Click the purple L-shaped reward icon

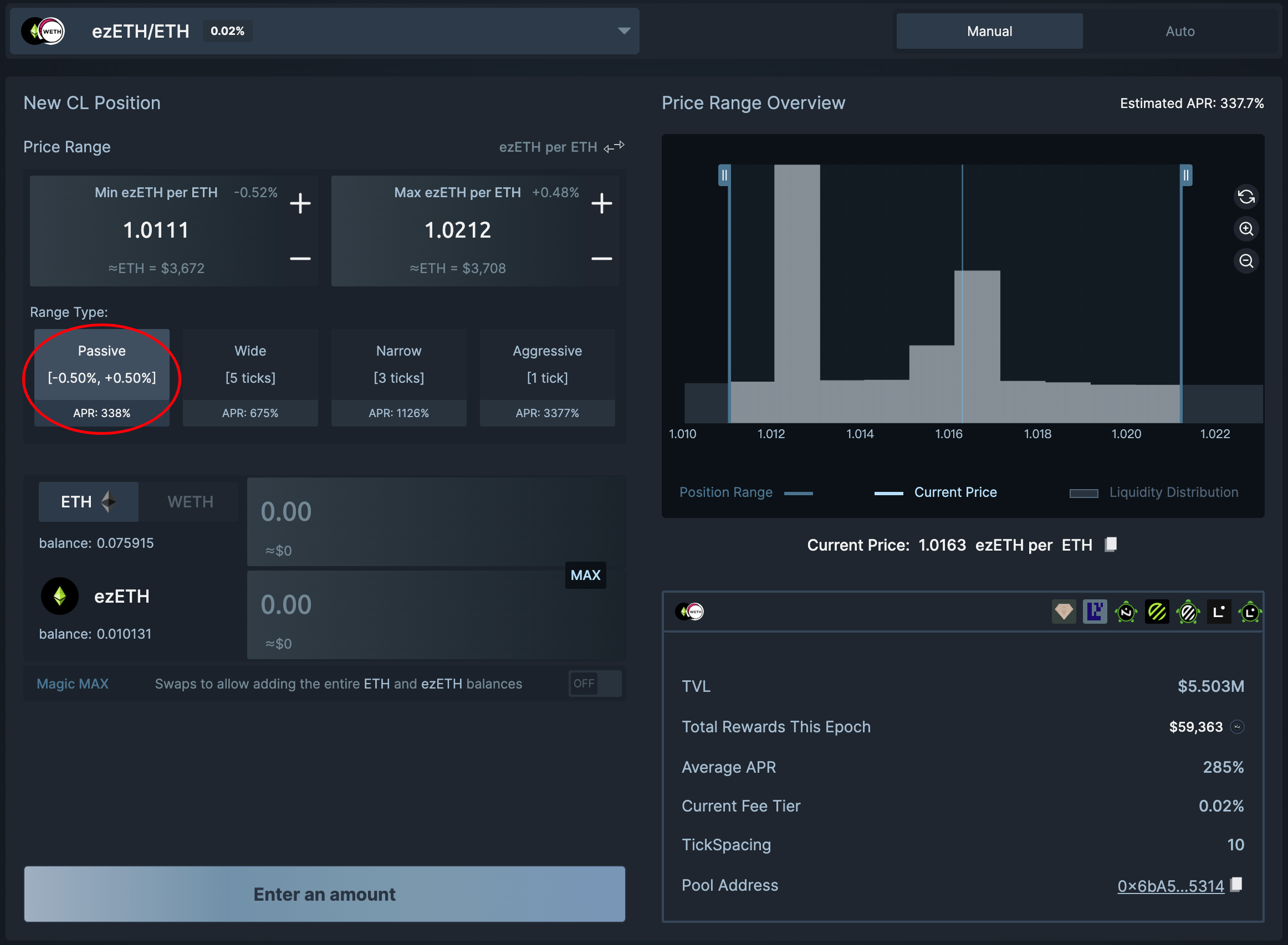(x=1095, y=612)
